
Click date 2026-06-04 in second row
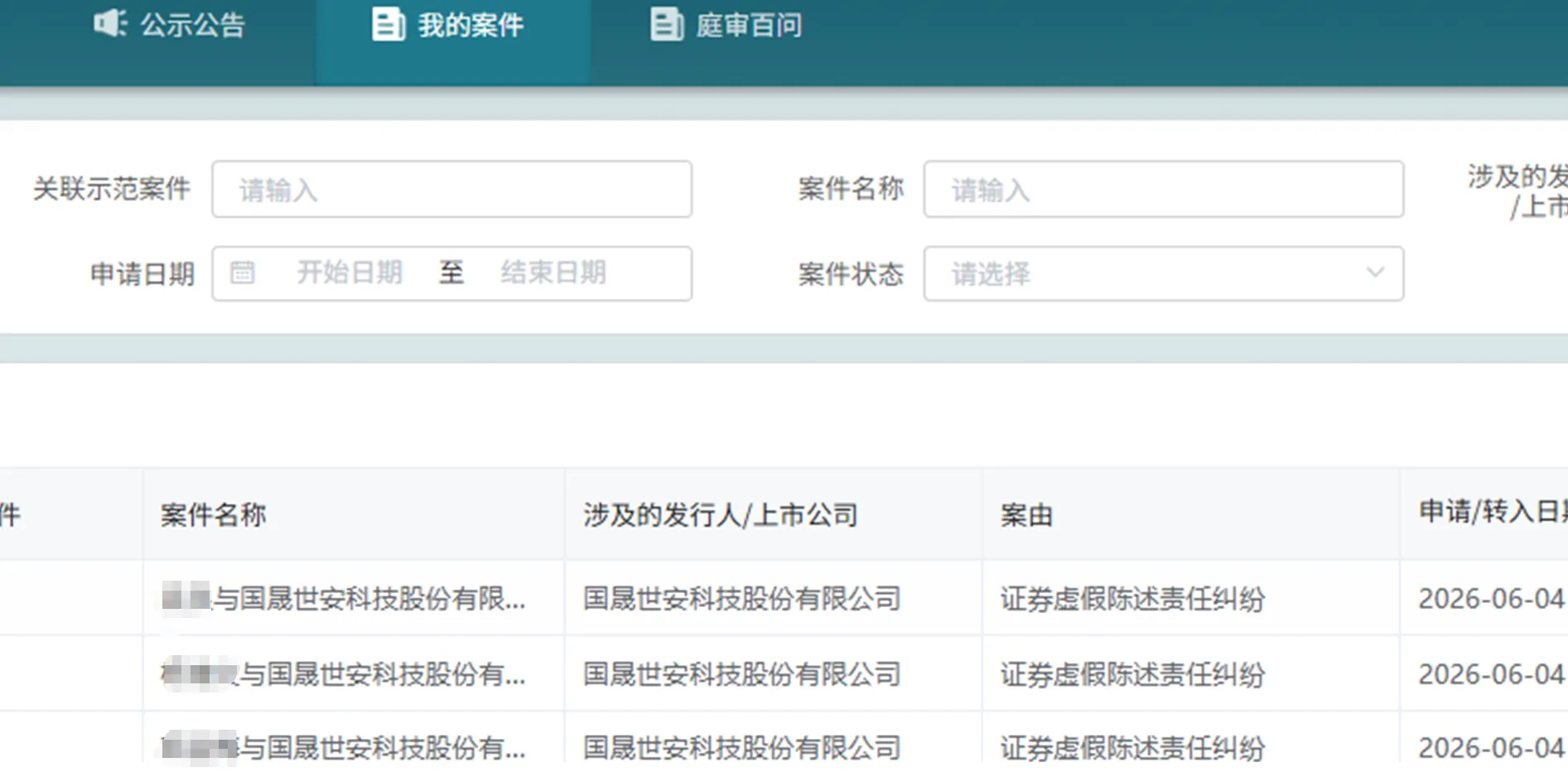1491,674
